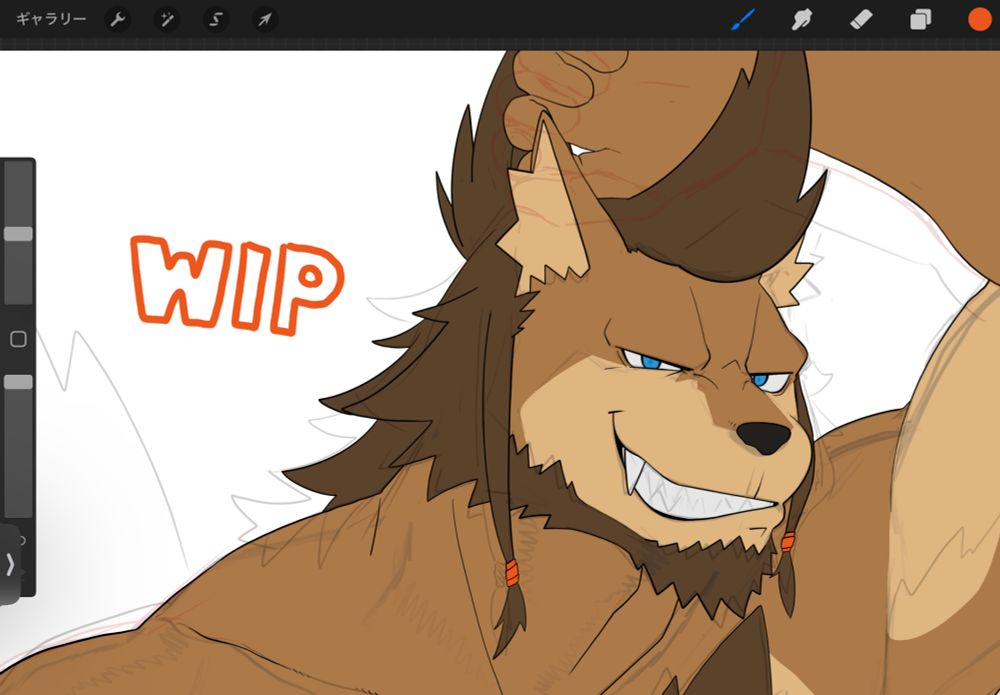Select the Brush tool
The height and width of the screenshot is (695, 1000).
[742, 20]
